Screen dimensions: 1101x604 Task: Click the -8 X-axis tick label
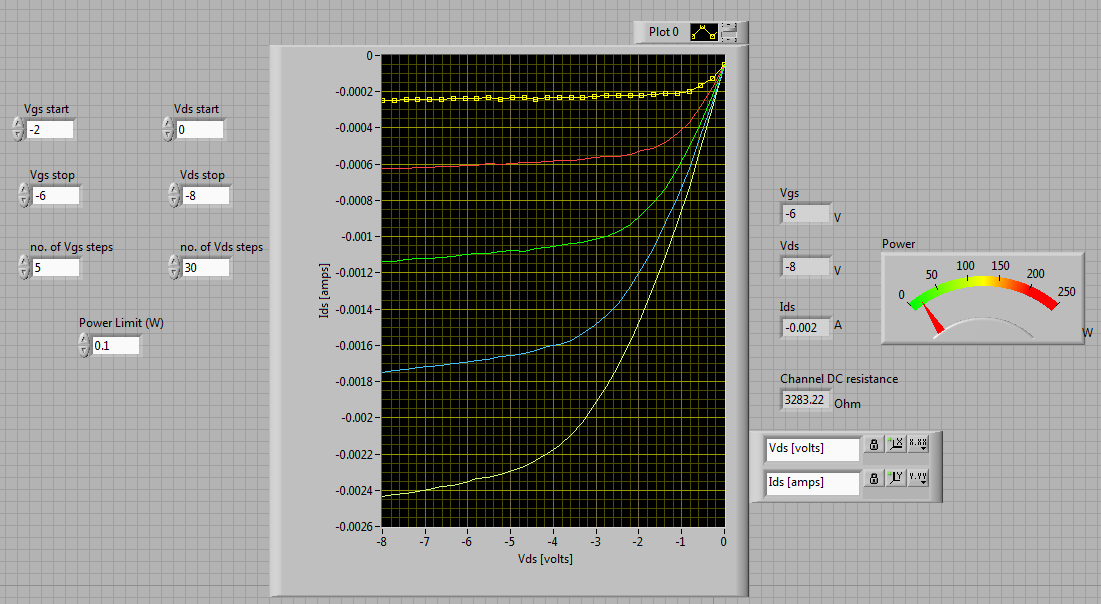click(x=381, y=542)
